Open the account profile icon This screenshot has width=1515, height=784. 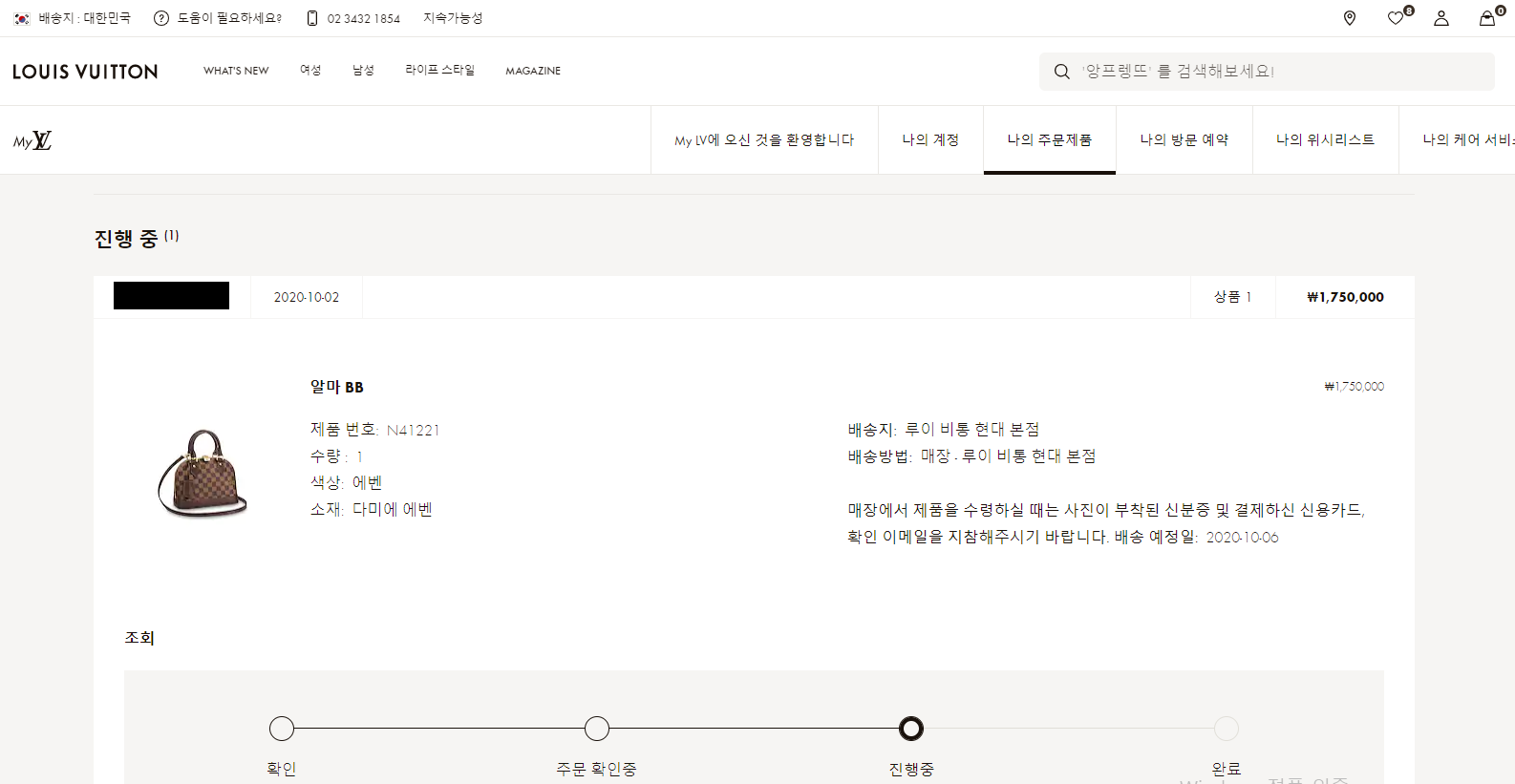[1441, 18]
